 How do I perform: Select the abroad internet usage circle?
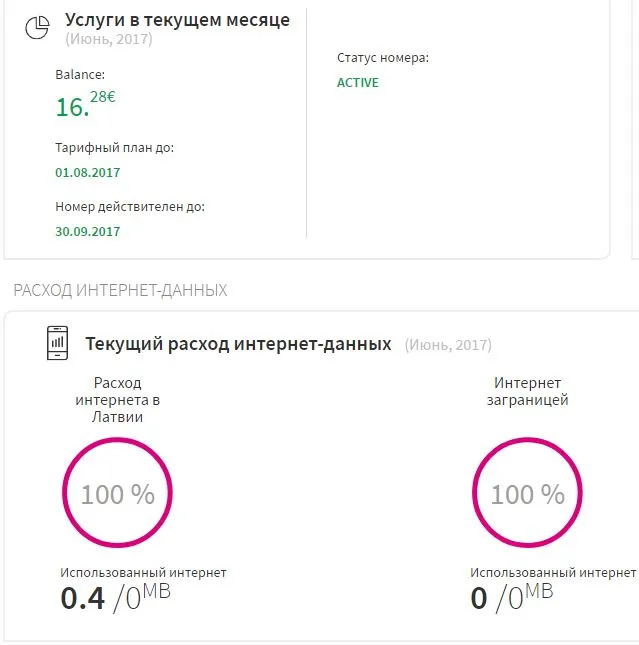[527, 492]
